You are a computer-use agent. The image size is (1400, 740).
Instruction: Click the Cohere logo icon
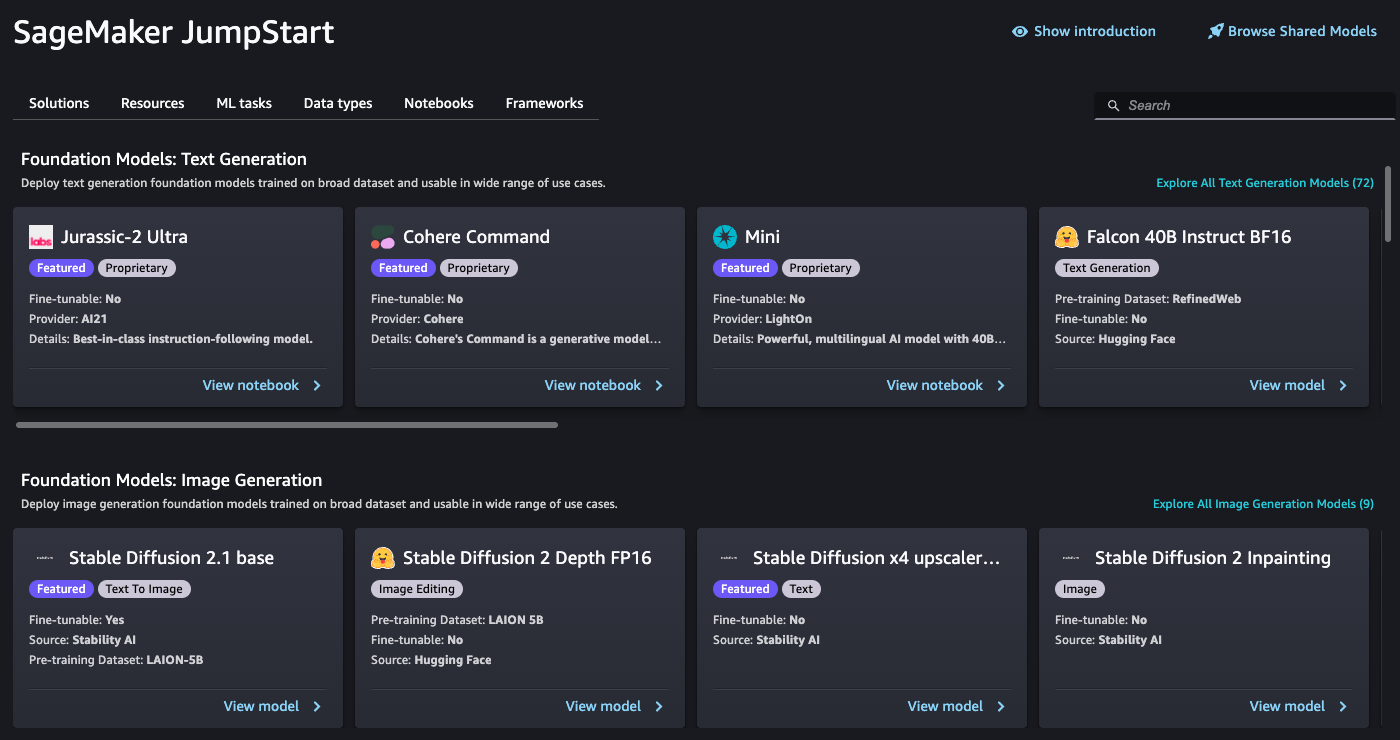click(x=383, y=237)
